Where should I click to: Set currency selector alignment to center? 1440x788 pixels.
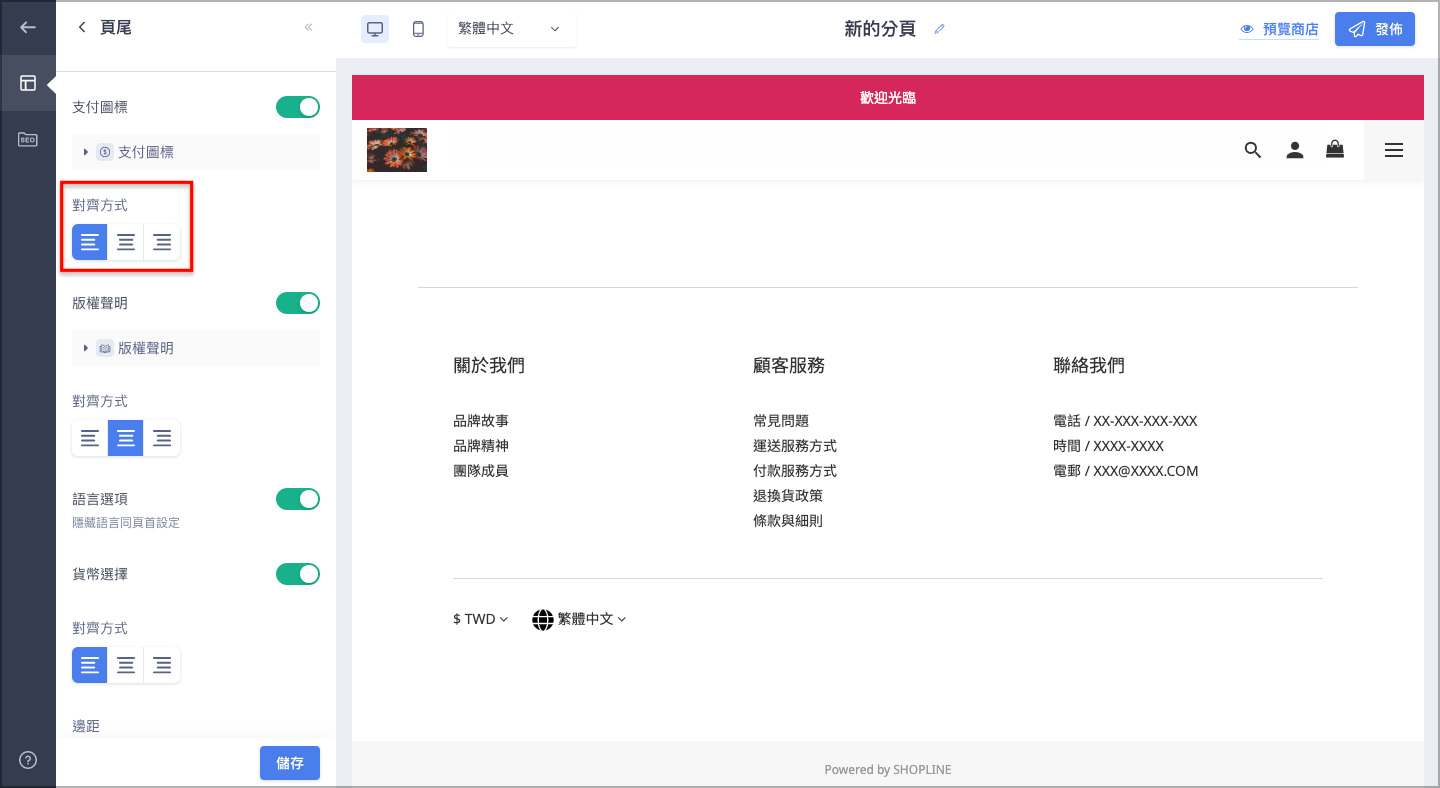coord(126,665)
